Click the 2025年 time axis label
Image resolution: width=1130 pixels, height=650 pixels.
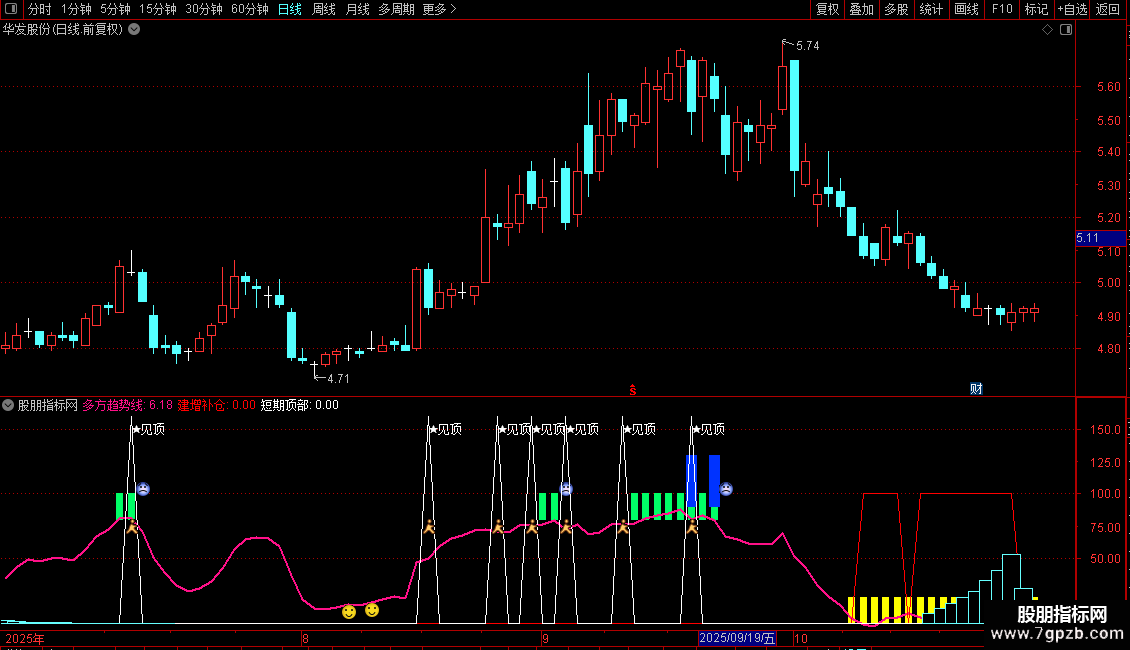25,638
